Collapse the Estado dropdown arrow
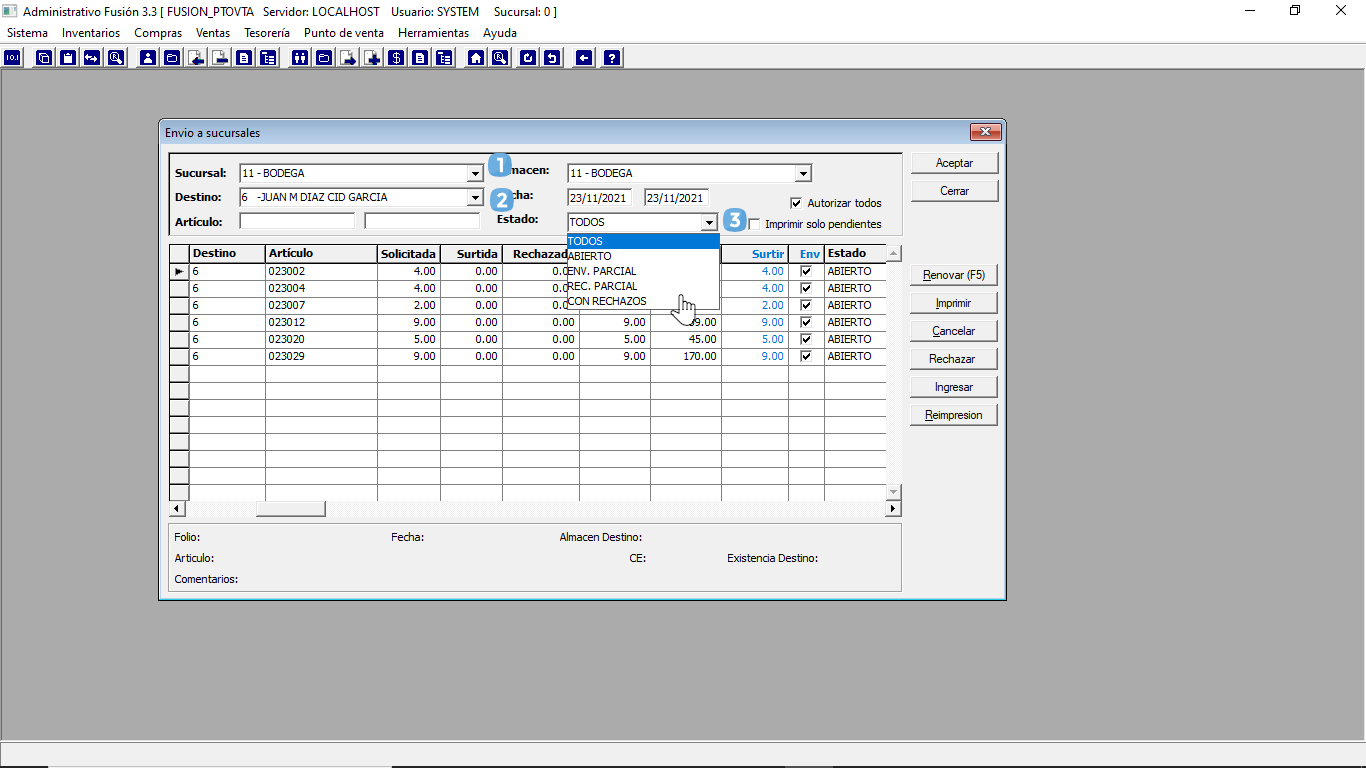 tap(709, 222)
